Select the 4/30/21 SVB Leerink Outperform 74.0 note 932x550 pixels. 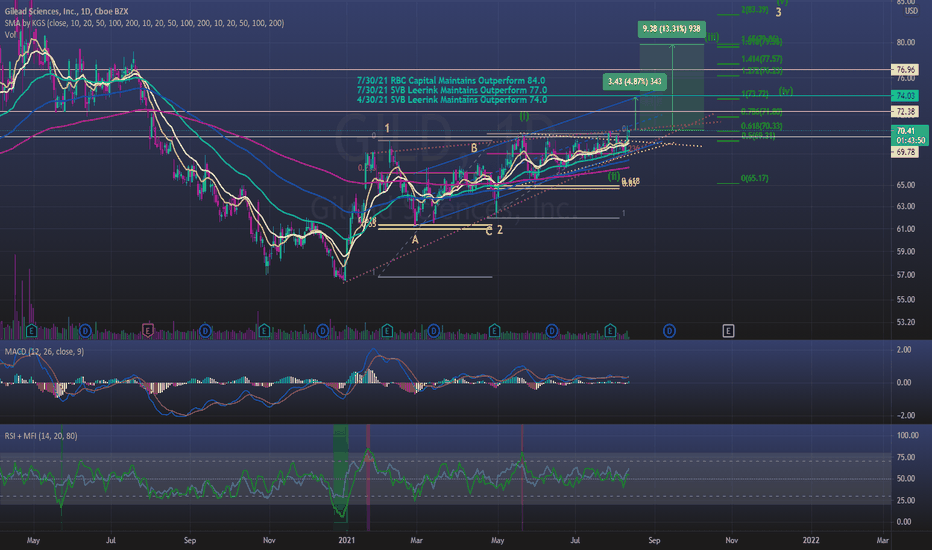point(452,99)
